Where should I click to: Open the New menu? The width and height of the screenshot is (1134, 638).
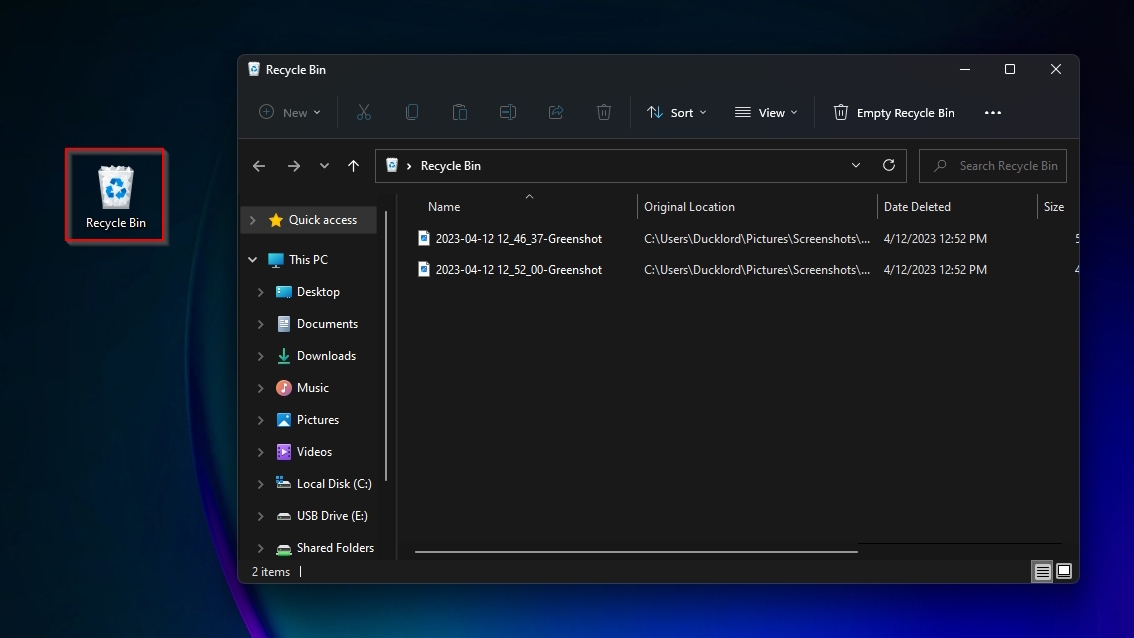tap(289, 112)
